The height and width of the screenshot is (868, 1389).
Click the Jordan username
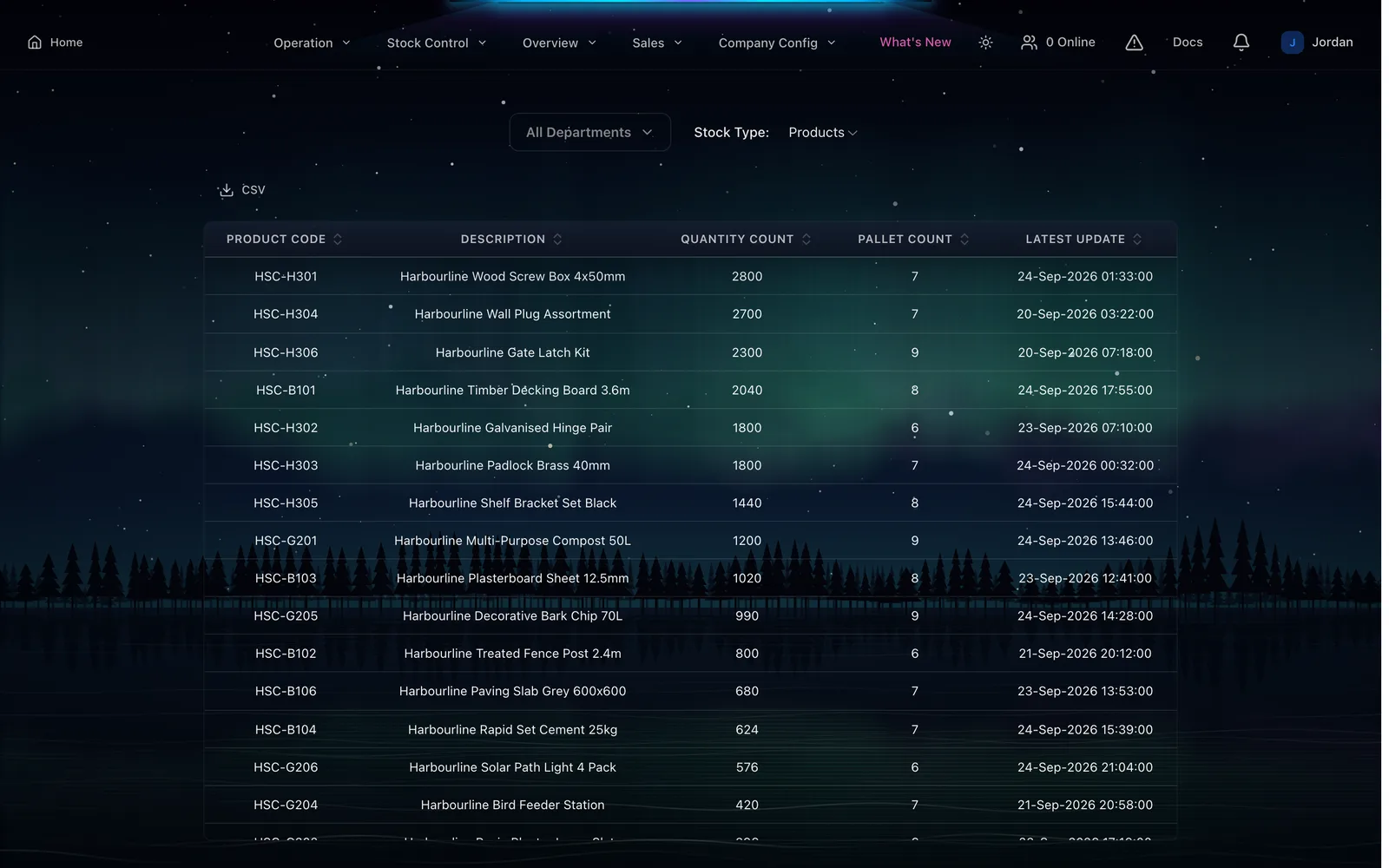1332,42
